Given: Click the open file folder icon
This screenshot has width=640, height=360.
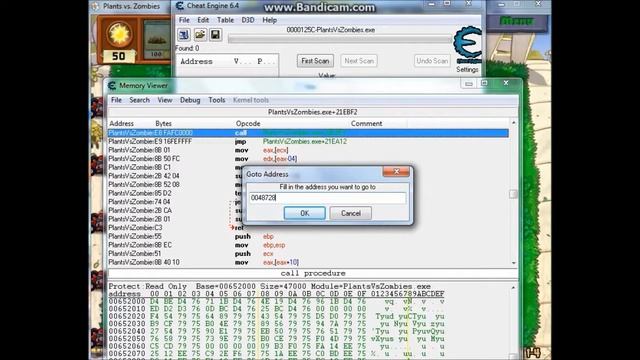Looking at the screenshot, I should 200,35.
